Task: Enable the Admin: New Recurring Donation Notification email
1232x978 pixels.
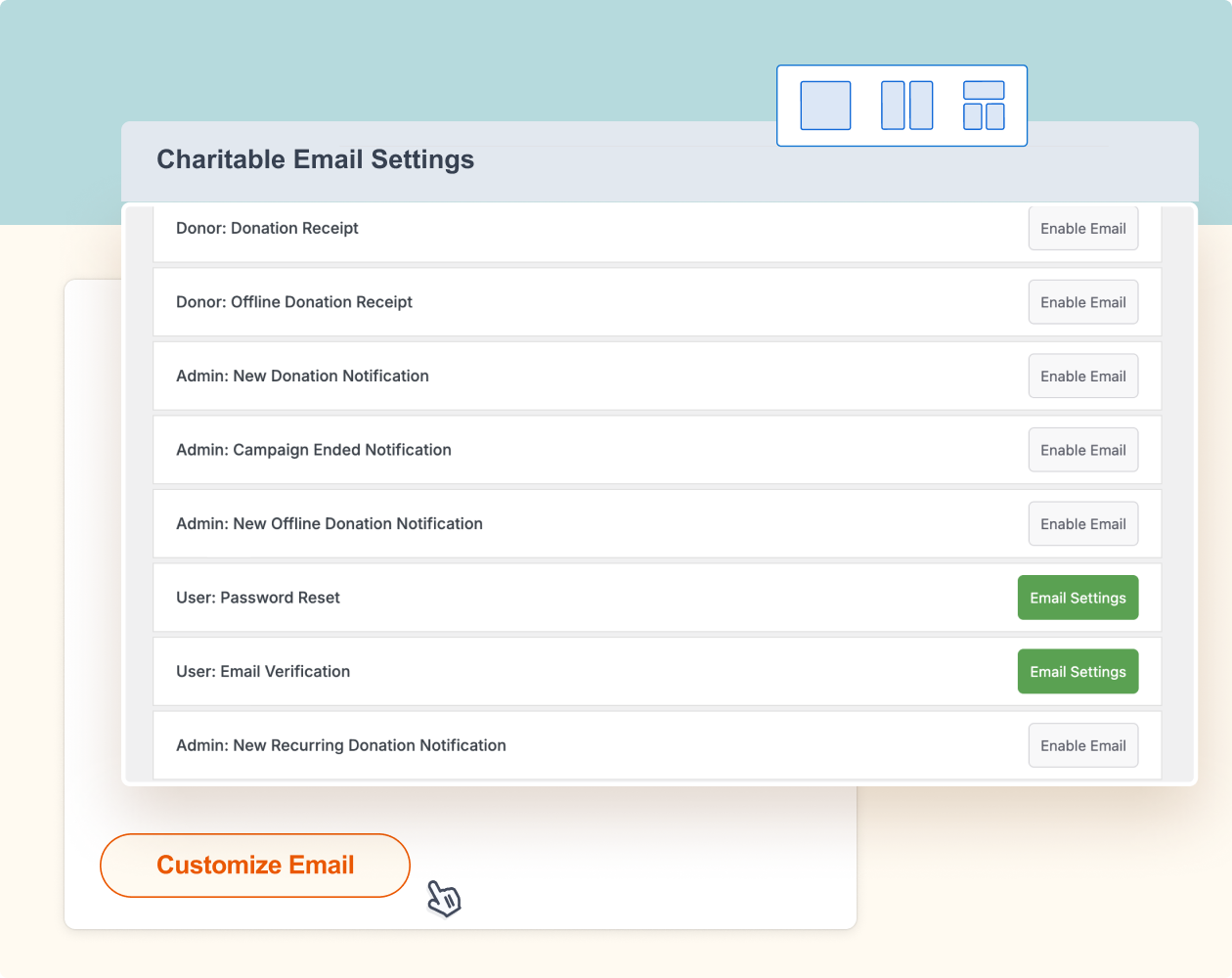Action: coord(1082,744)
